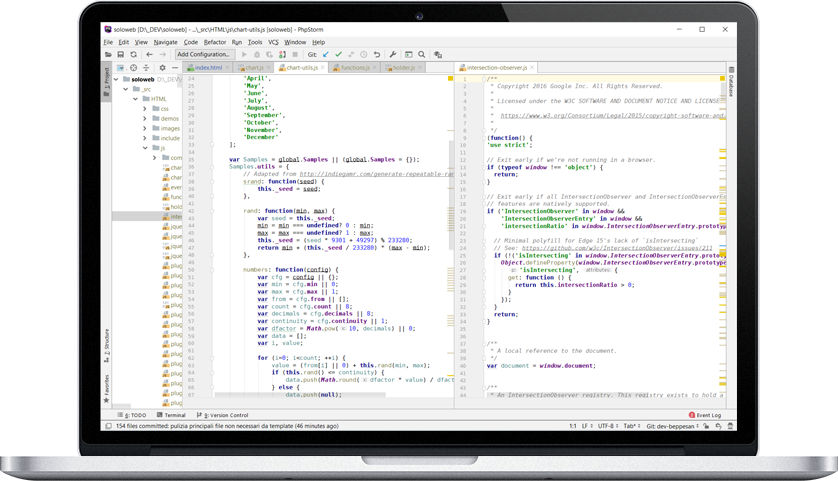Click the Git Revert undo arrow icon
This screenshot has width=838, height=481.
pos(377,55)
